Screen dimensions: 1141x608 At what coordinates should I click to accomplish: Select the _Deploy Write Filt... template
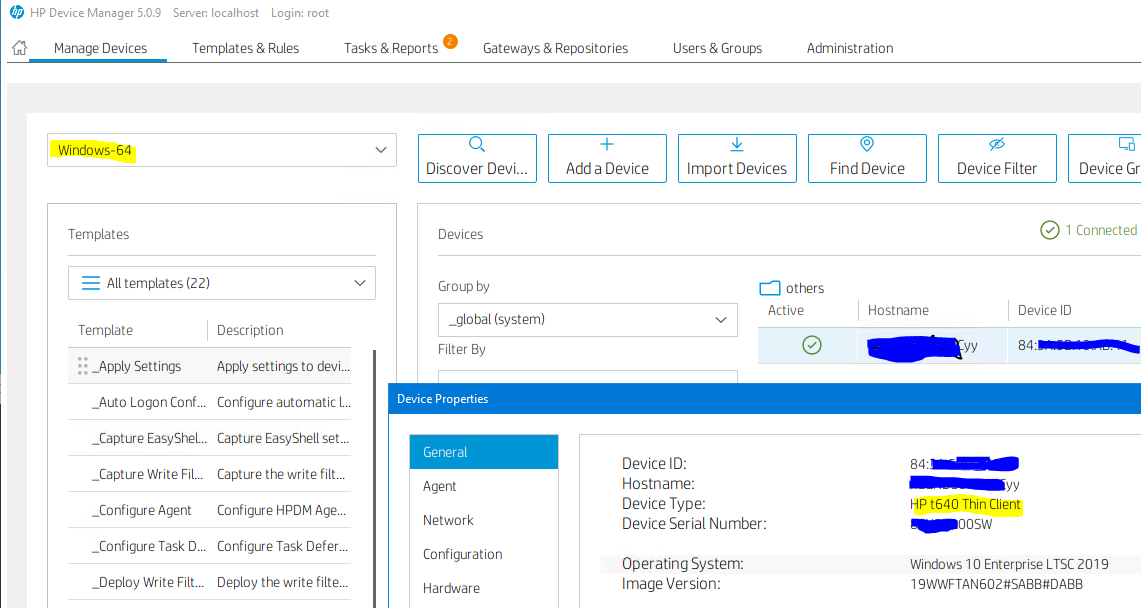coord(148,582)
